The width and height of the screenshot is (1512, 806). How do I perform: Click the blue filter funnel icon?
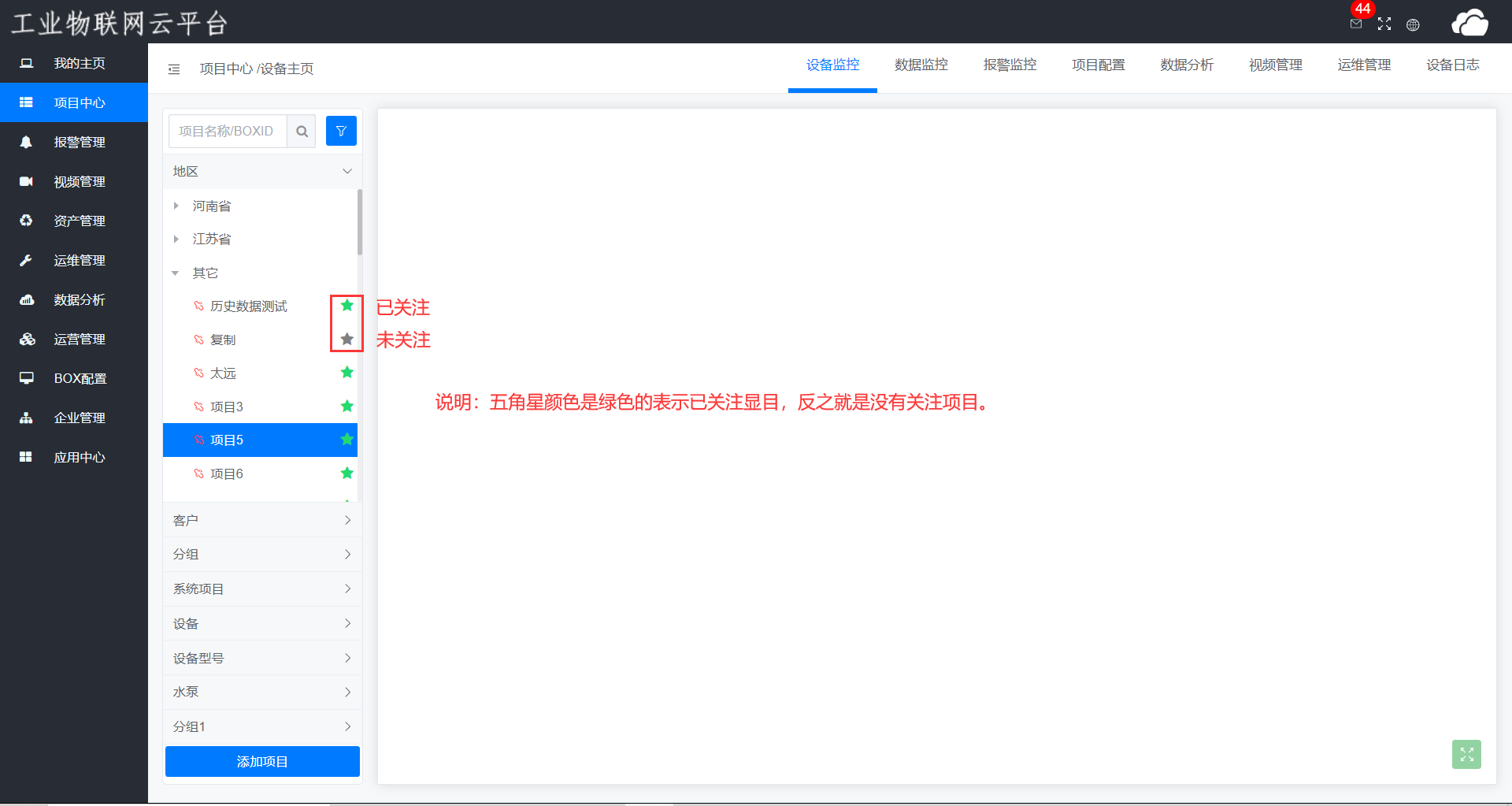pos(341,131)
